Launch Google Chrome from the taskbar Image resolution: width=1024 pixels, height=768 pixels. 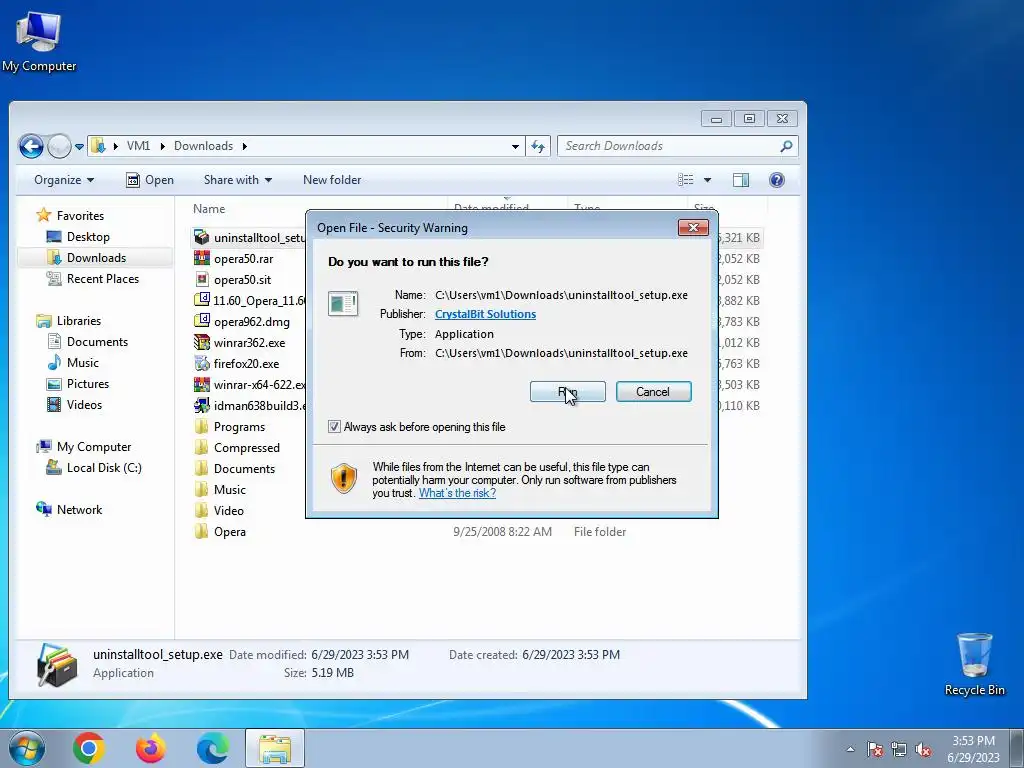89,748
